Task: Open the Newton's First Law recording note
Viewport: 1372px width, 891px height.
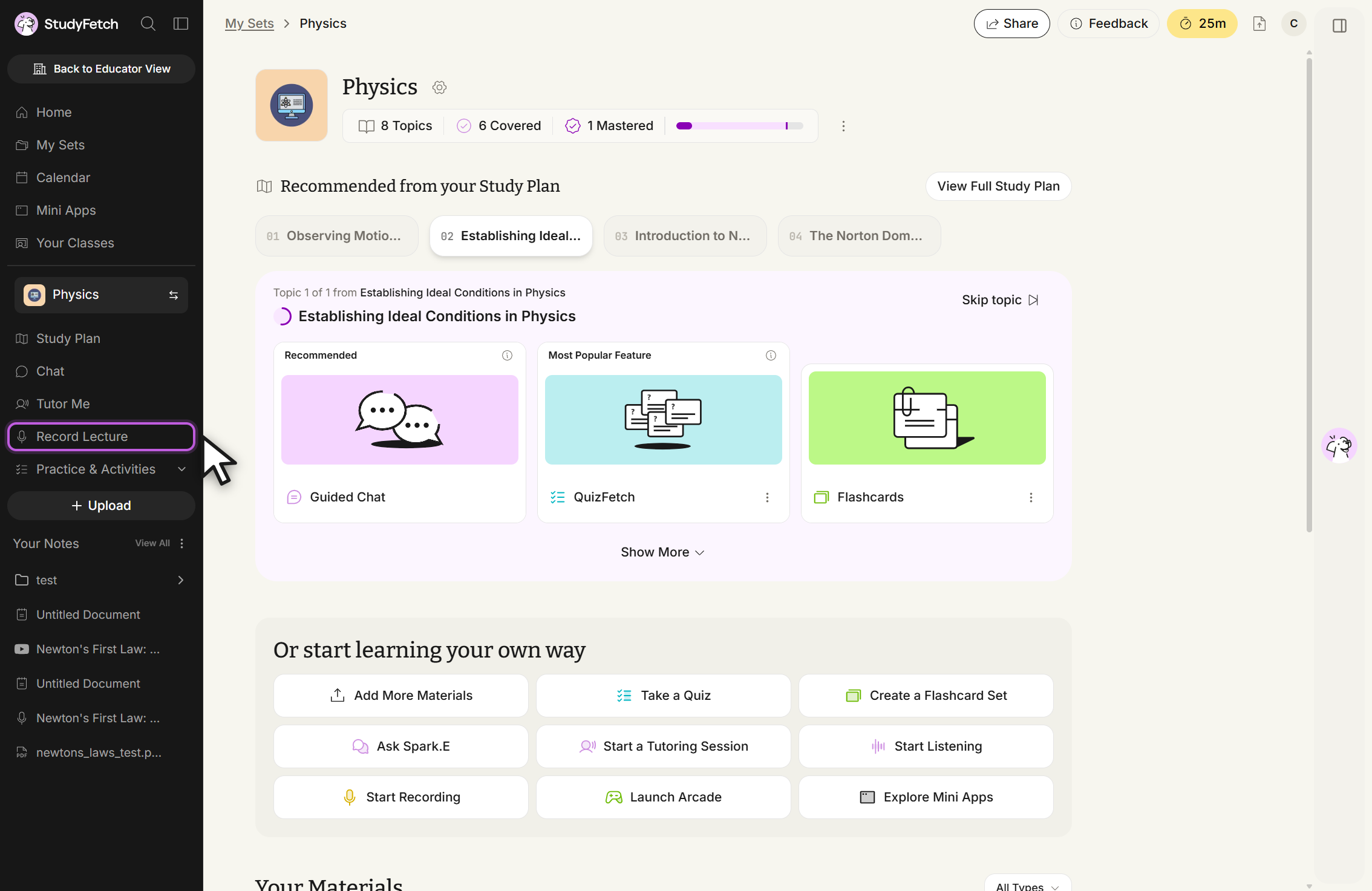Action: pyautogui.click(x=101, y=718)
